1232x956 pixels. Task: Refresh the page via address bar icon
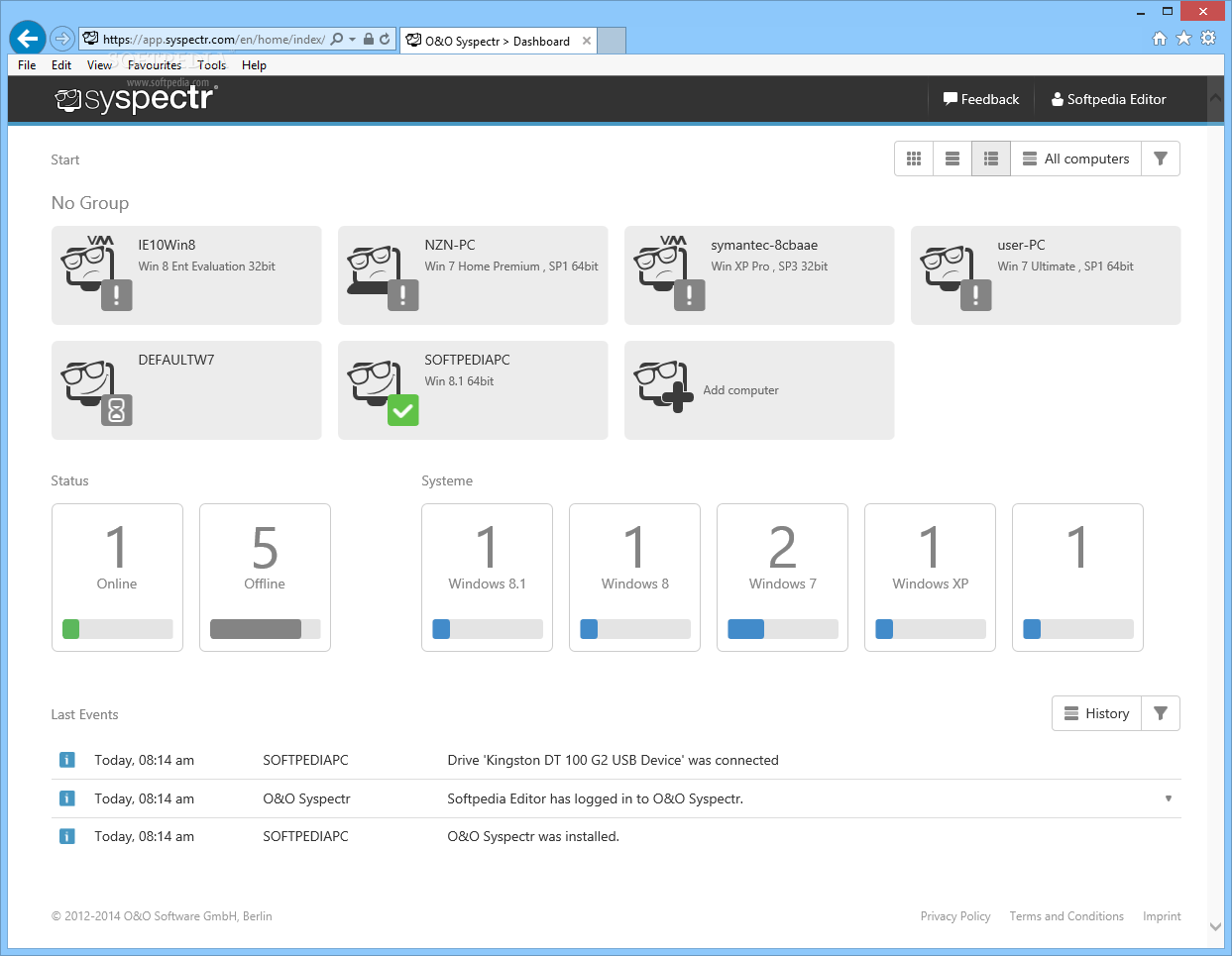(x=385, y=40)
